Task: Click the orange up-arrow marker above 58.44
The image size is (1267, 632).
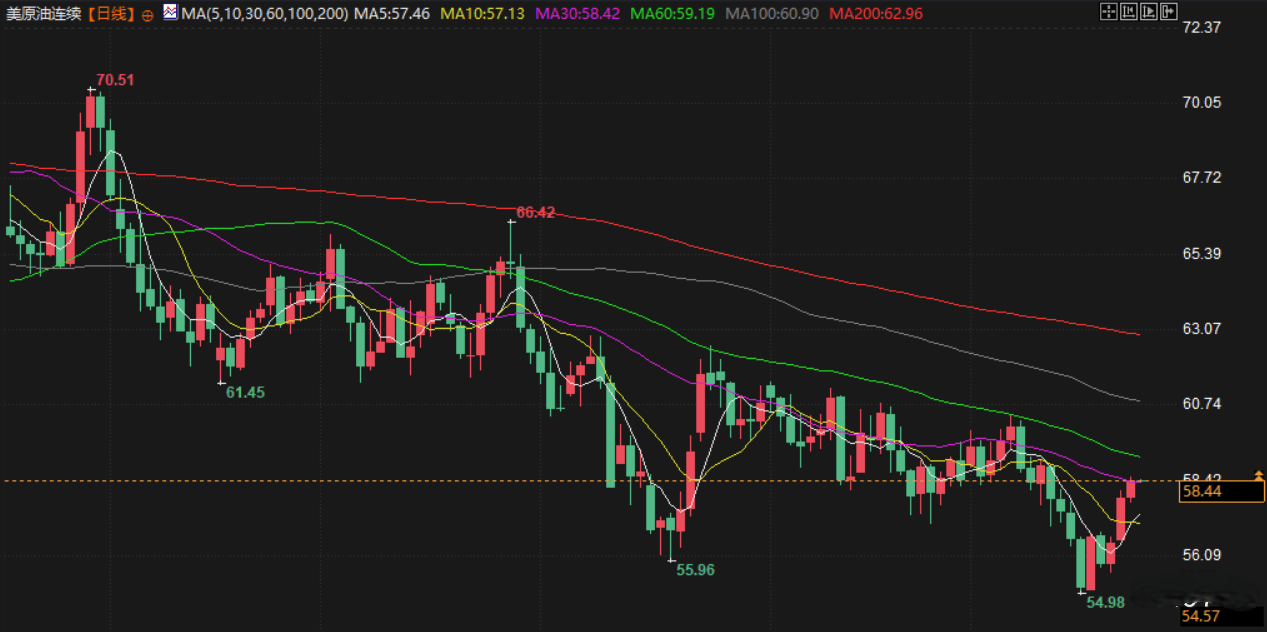Action: click(x=1257, y=477)
